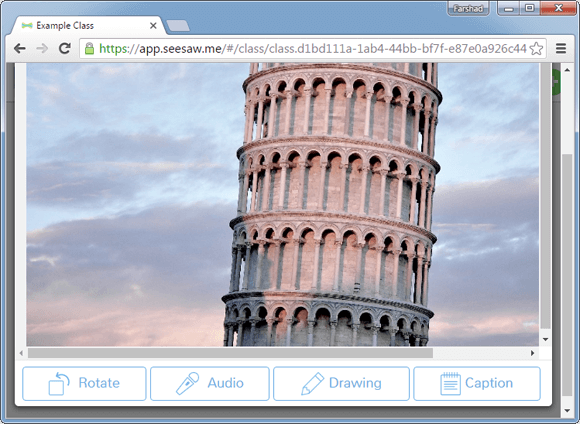Add a Caption to the photo

coord(477,384)
